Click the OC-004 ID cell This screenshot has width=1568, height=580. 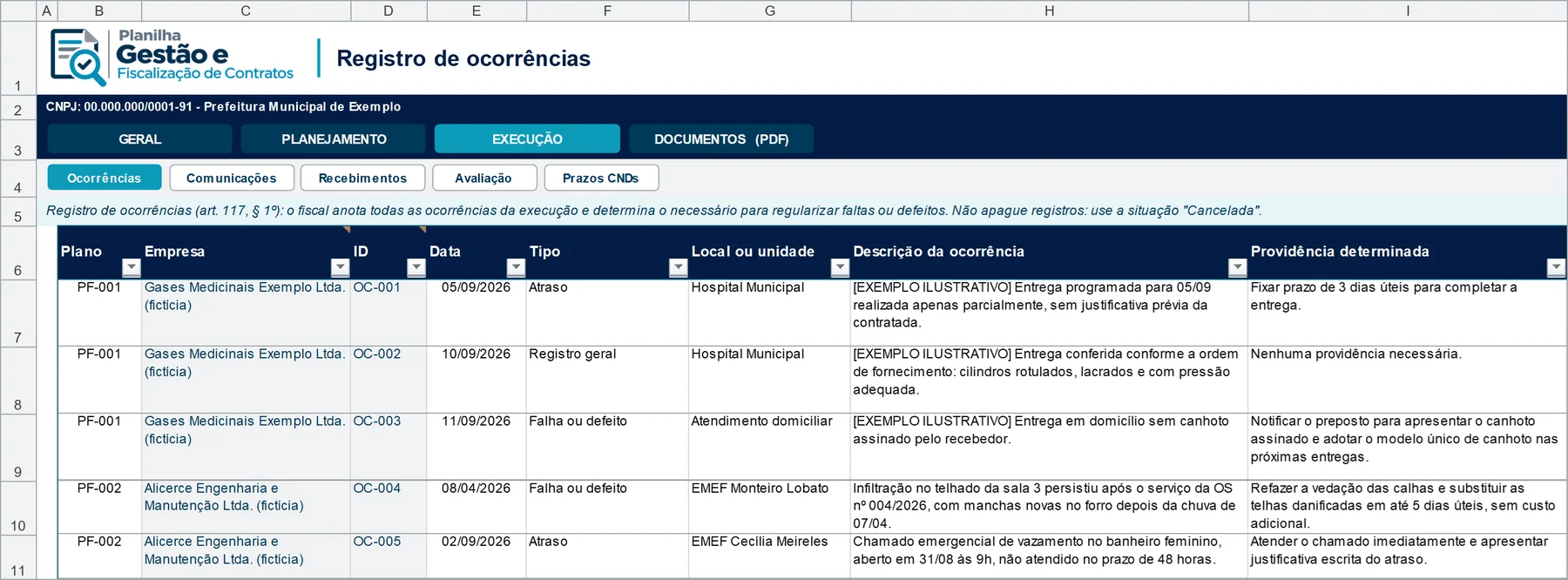(389, 507)
